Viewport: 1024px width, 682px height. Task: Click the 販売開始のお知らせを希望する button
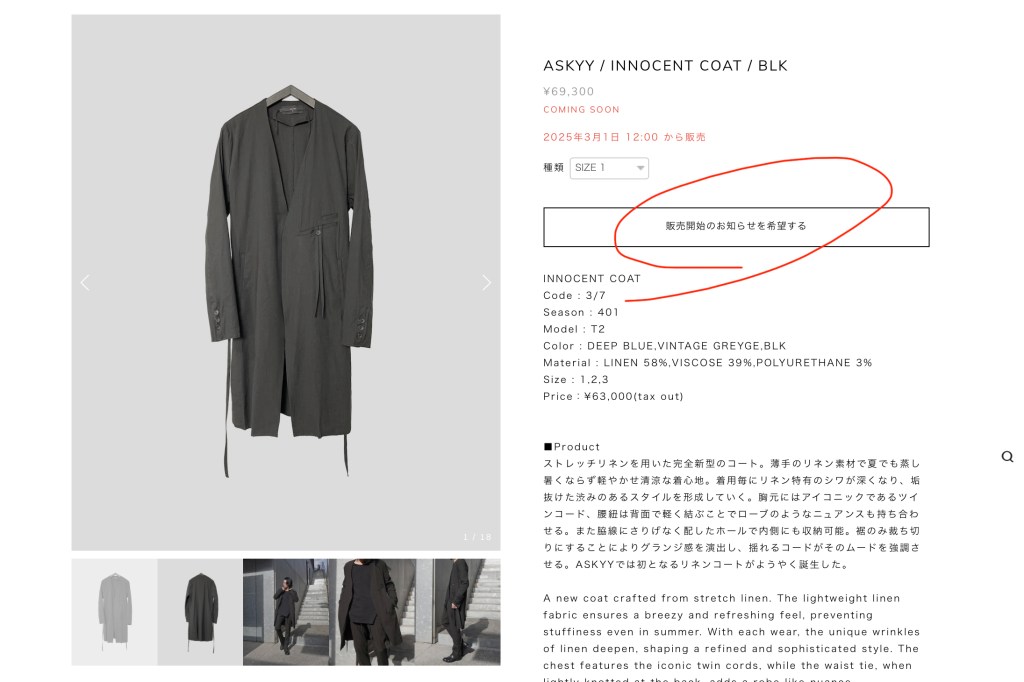pyautogui.click(x=736, y=227)
